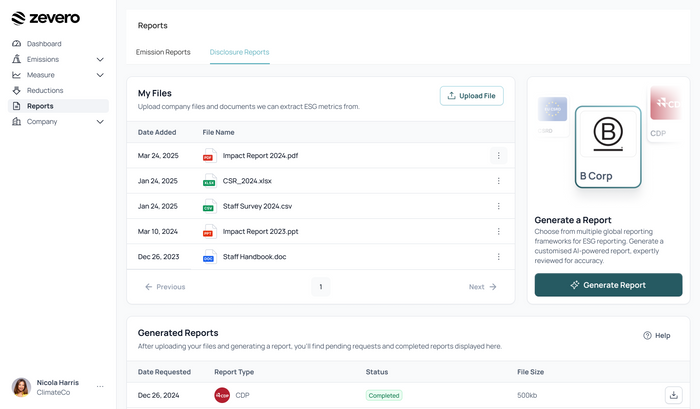
Task: Select the CSRD framework card
Action: [553, 115]
